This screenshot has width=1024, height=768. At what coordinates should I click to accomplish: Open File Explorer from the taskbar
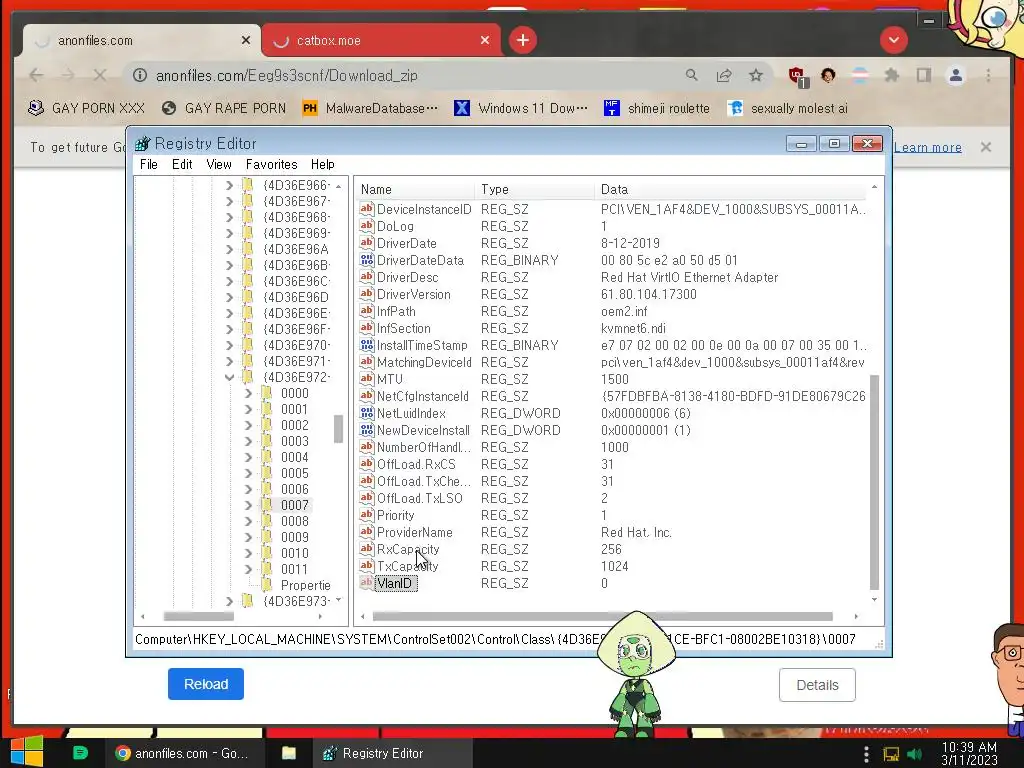click(289, 753)
